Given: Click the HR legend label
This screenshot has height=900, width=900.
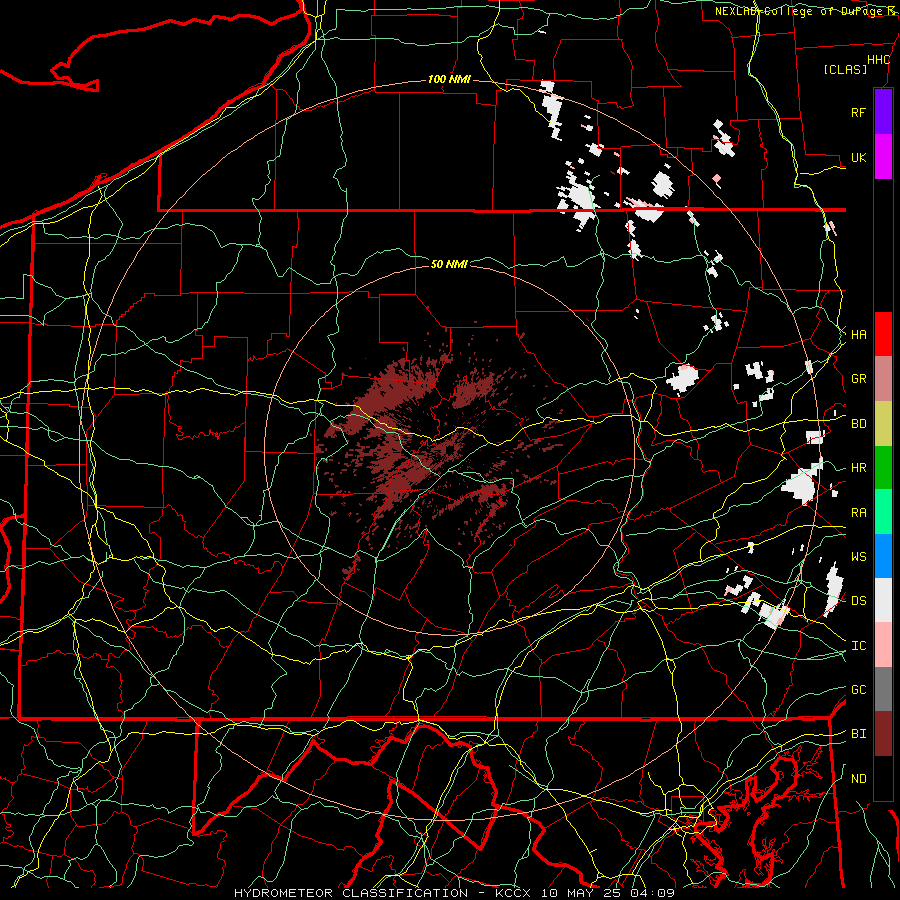Looking at the screenshot, I should tap(858, 467).
